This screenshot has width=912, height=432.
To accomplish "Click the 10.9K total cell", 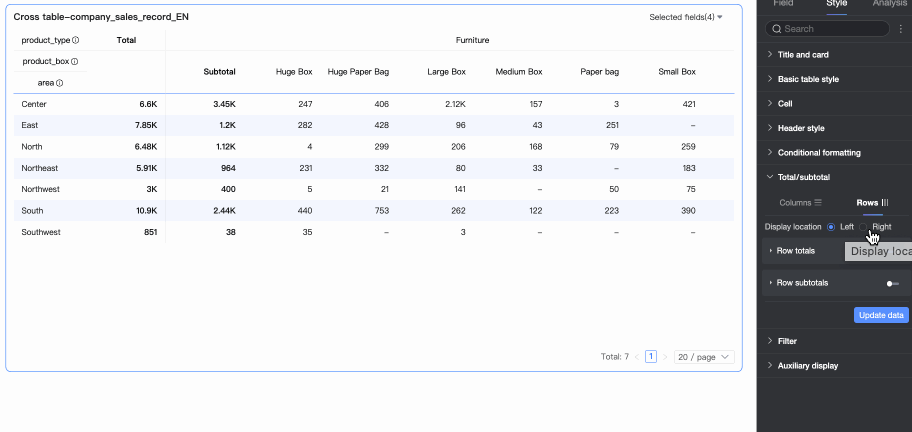I will click(147, 210).
